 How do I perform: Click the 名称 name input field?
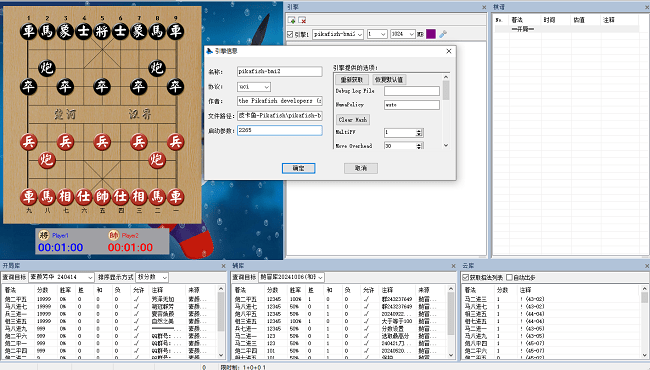point(280,71)
